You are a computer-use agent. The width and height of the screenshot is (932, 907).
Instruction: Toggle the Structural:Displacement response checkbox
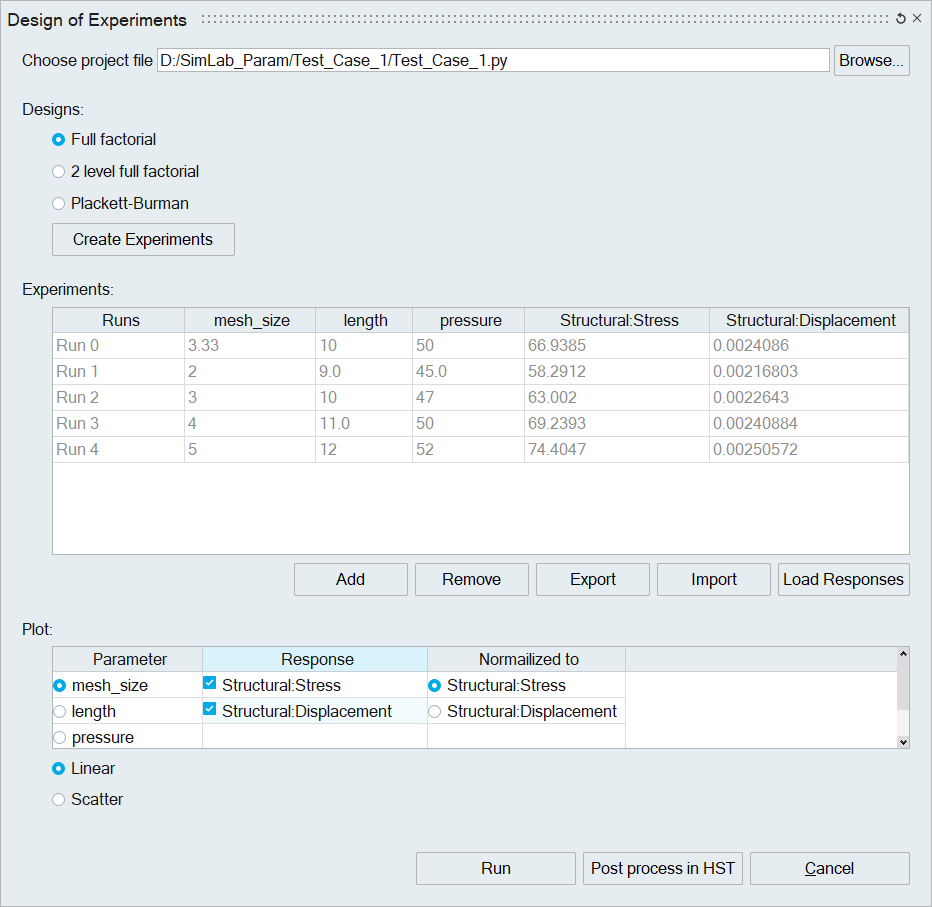[x=210, y=711]
